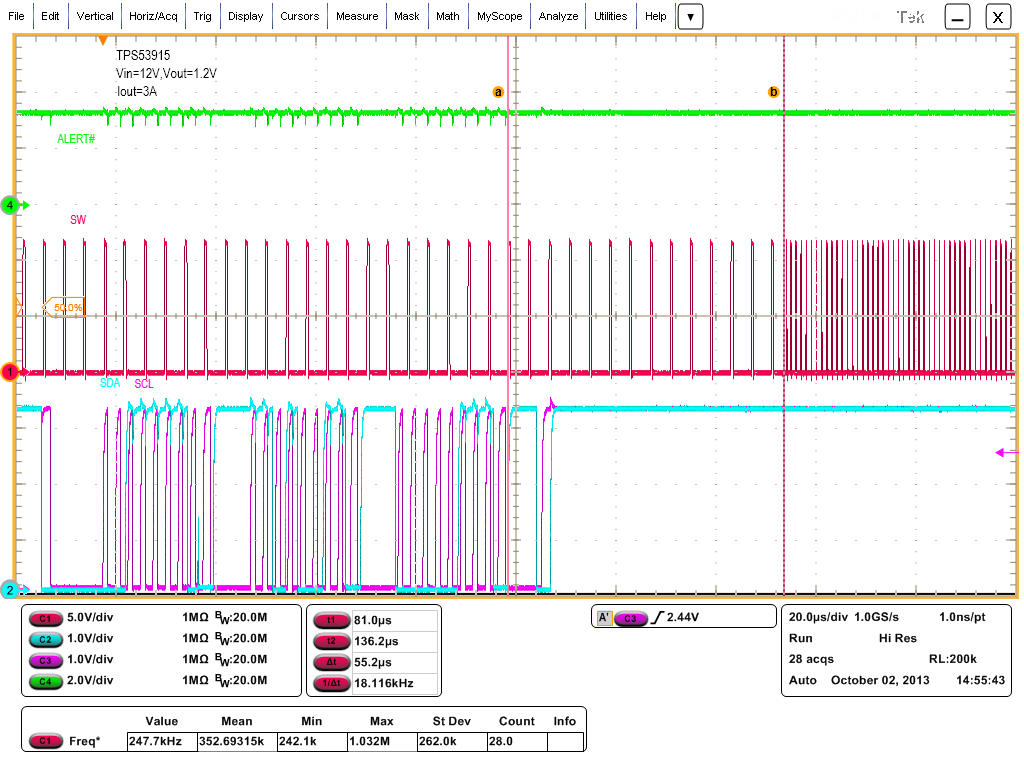This screenshot has width=1024, height=768.
Task: Click the cursor b marker on the waveform
Action: 774,91
